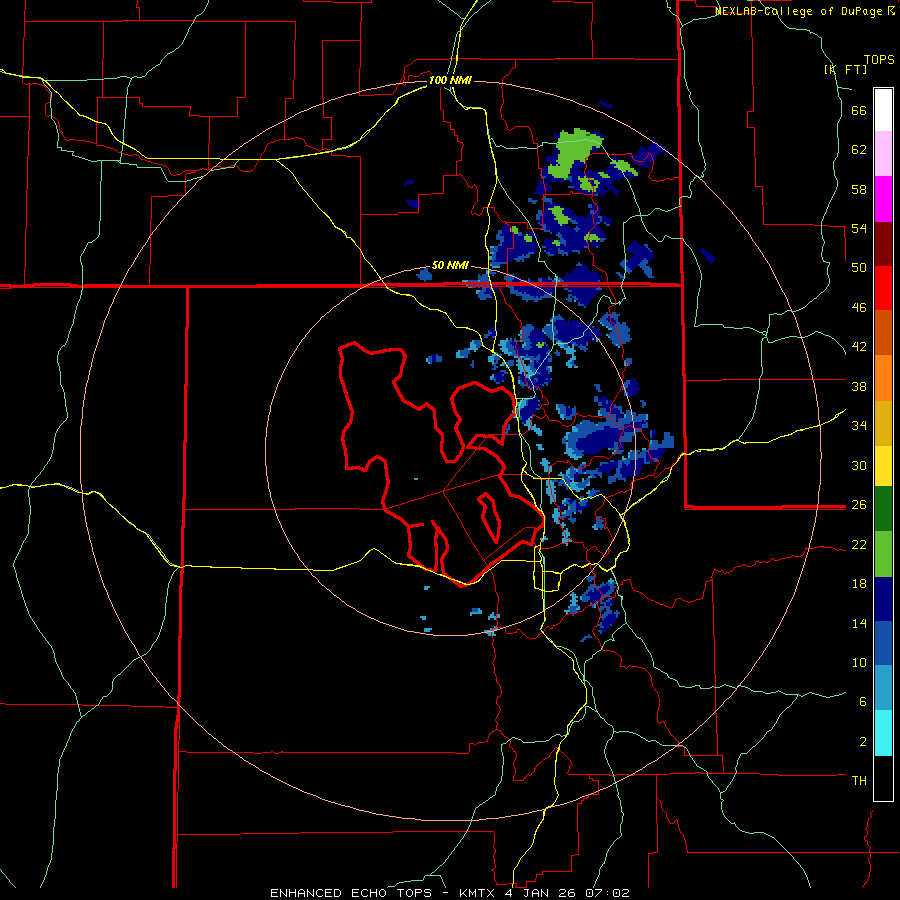The image size is (900, 900).
Task: Click the '46' legend scale value
Action: click(x=859, y=308)
